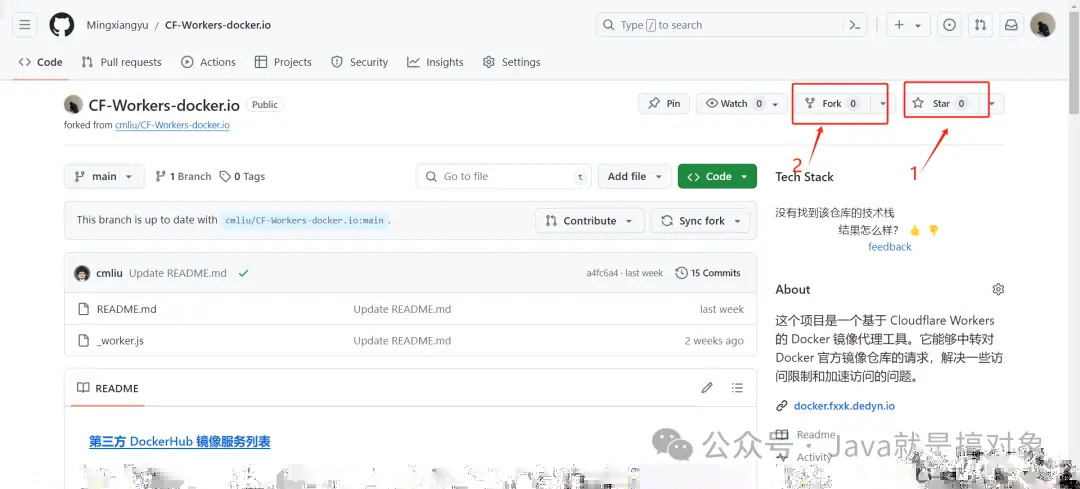Select the README tab in file viewer

pyautogui.click(x=107, y=388)
